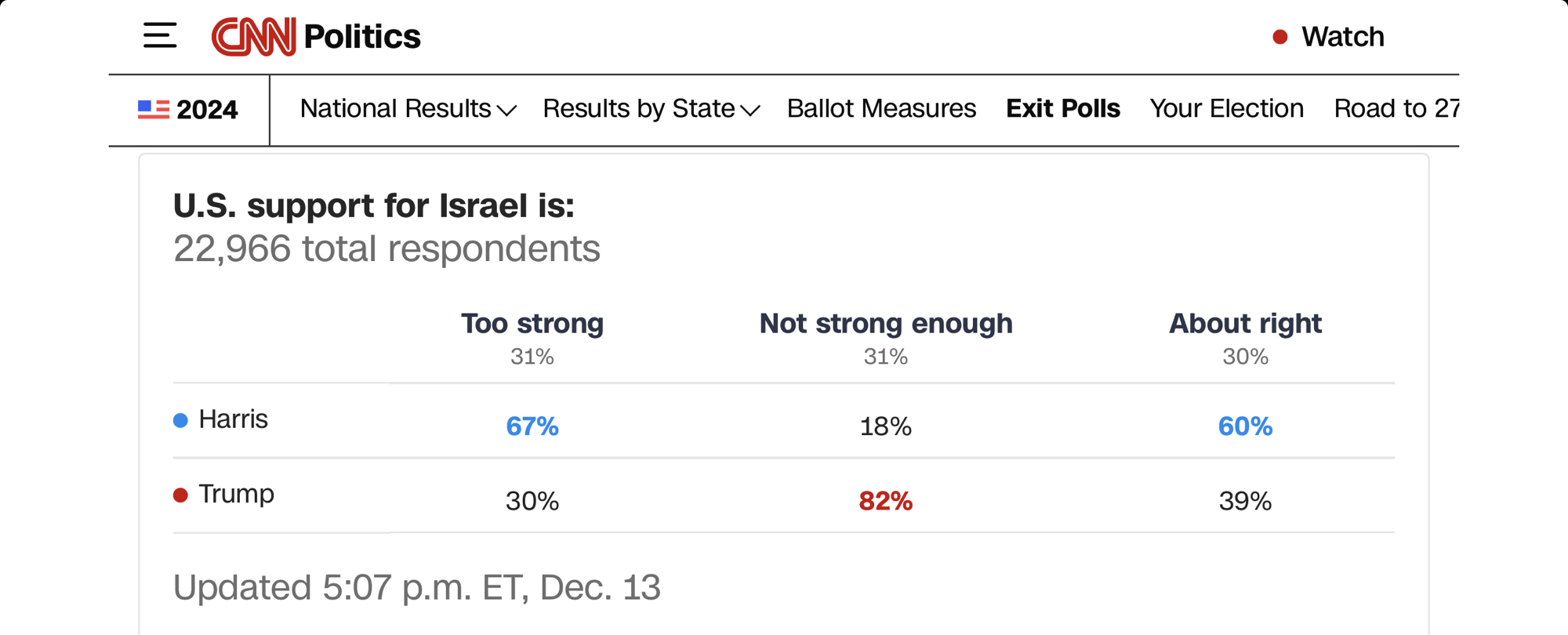Expand the Results by State chevron
This screenshot has width=1568, height=635.
click(750, 111)
